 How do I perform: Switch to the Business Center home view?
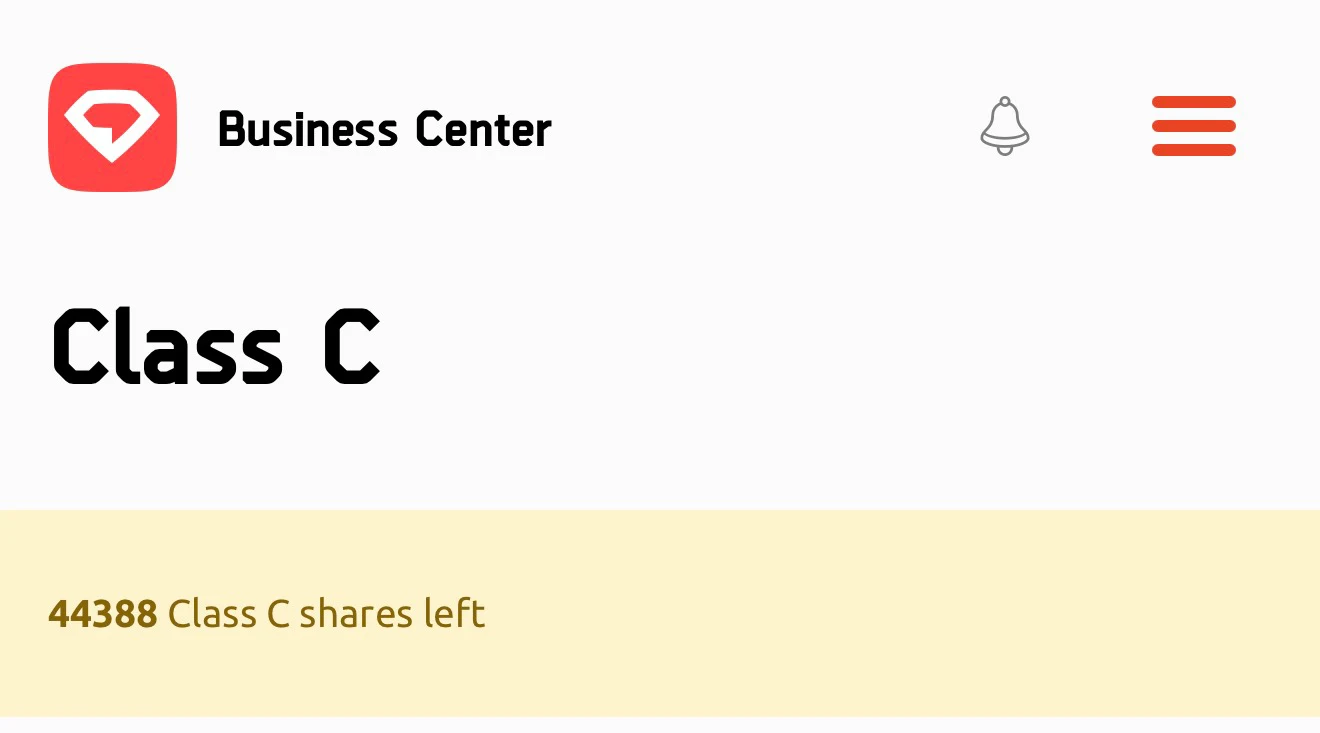[x=384, y=128]
